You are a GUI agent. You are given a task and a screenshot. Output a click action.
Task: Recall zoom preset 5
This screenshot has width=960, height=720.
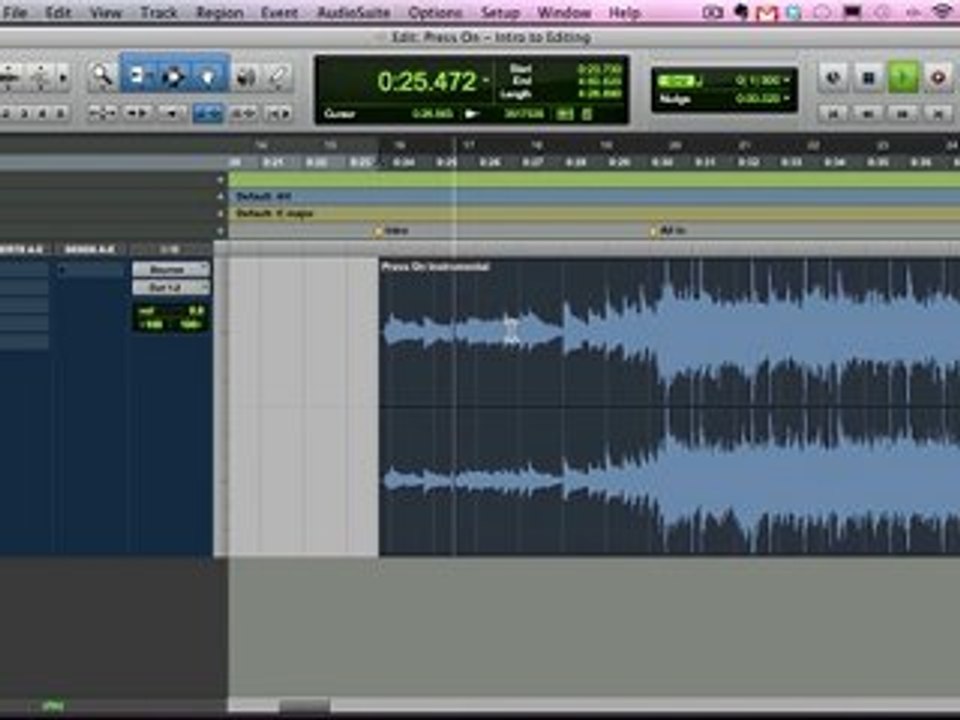(x=60, y=113)
